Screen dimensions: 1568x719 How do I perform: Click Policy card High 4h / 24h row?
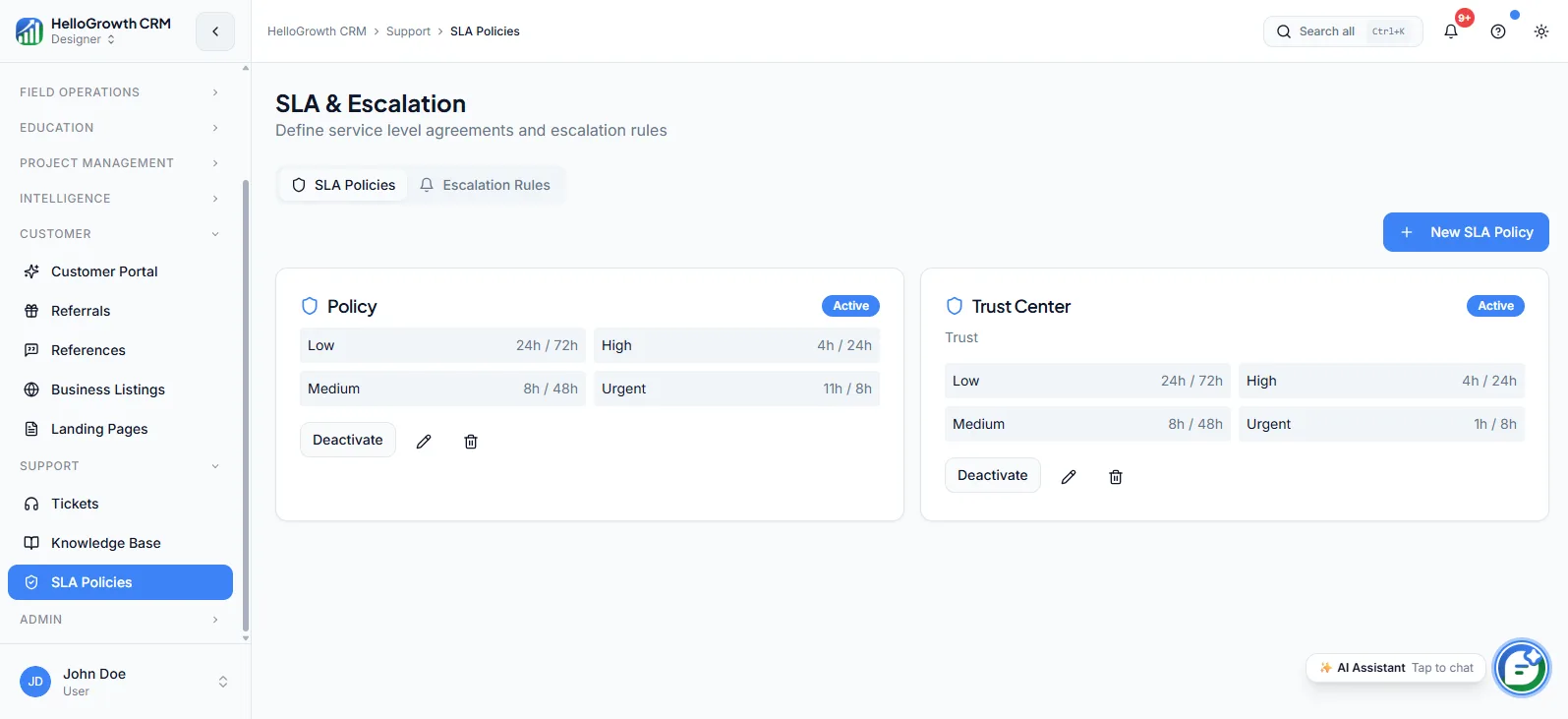[x=736, y=345]
